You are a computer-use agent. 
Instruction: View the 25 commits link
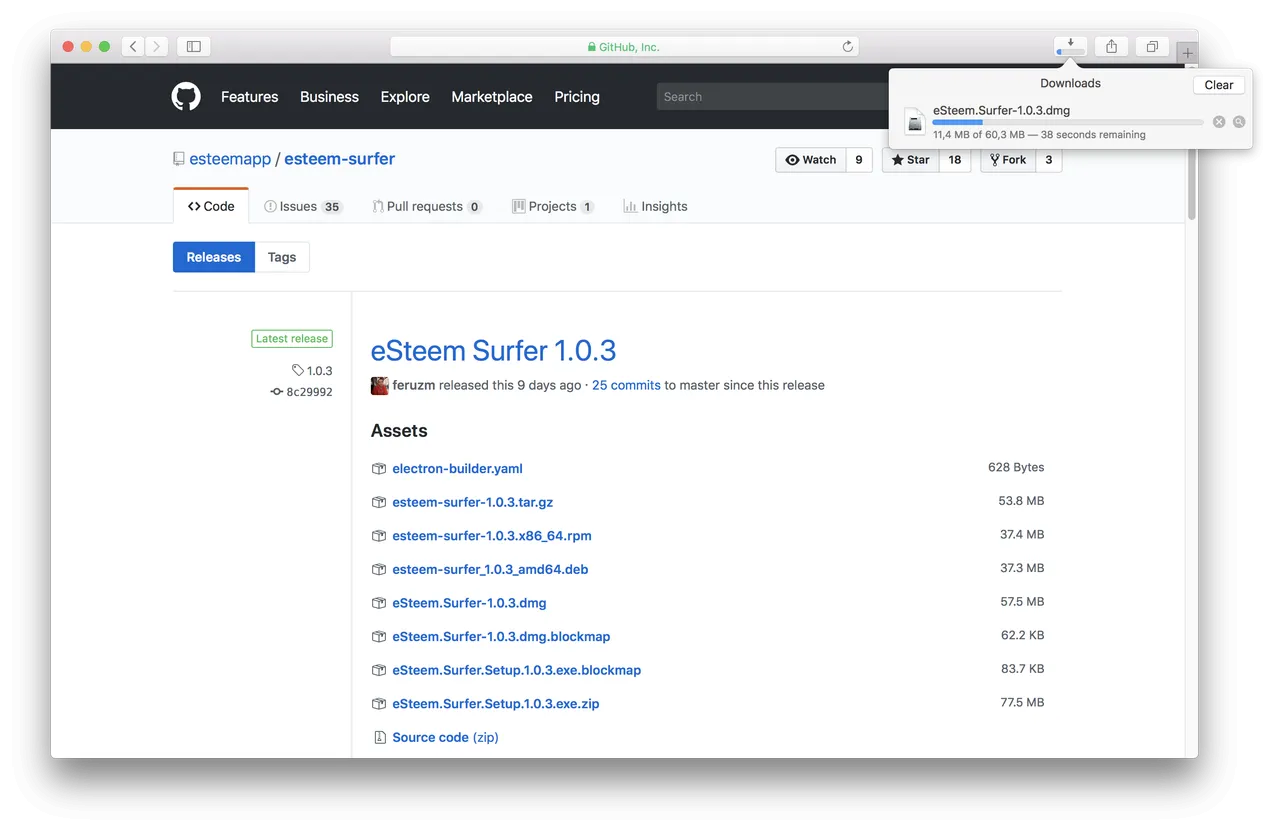(x=626, y=385)
